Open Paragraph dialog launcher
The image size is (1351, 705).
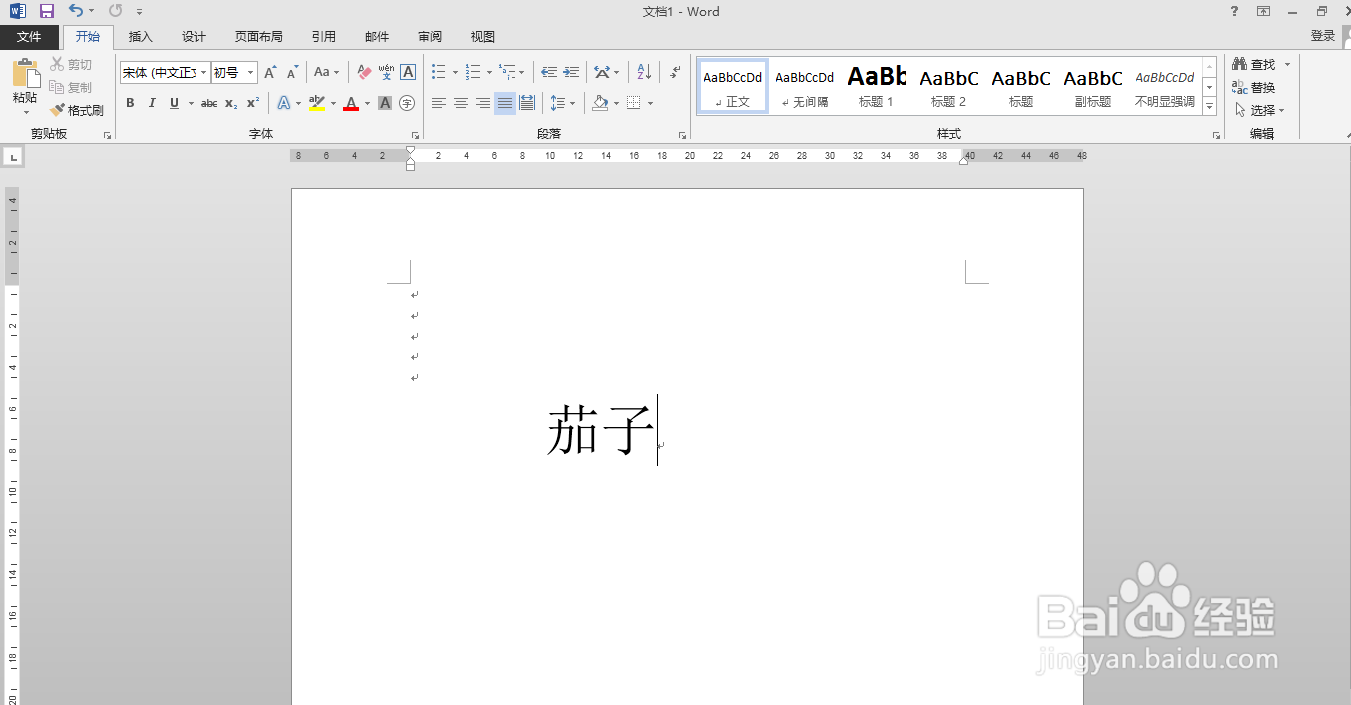(x=682, y=135)
